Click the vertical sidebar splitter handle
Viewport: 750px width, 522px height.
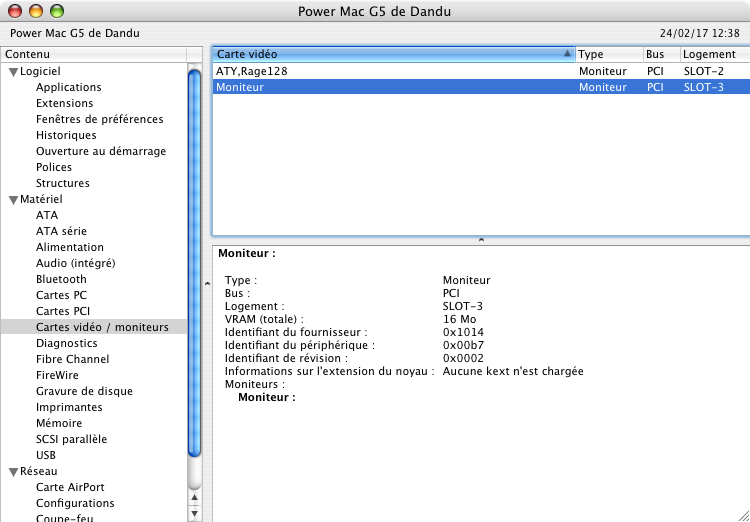coord(207,283)
